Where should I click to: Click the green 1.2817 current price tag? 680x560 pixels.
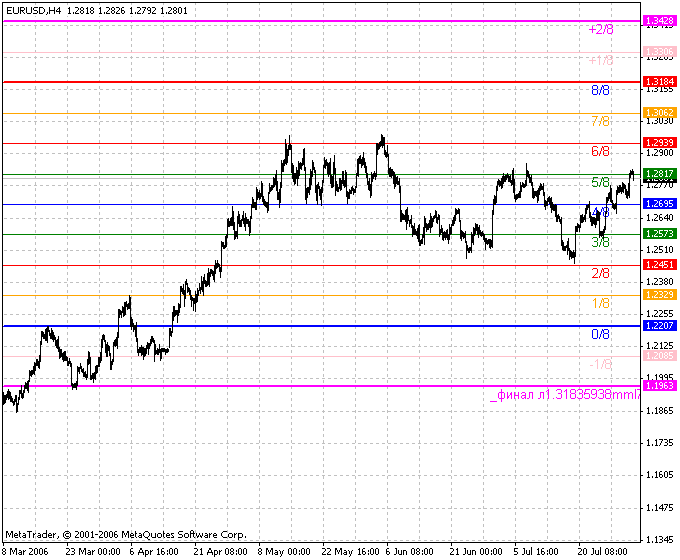[x=659, y=174]
